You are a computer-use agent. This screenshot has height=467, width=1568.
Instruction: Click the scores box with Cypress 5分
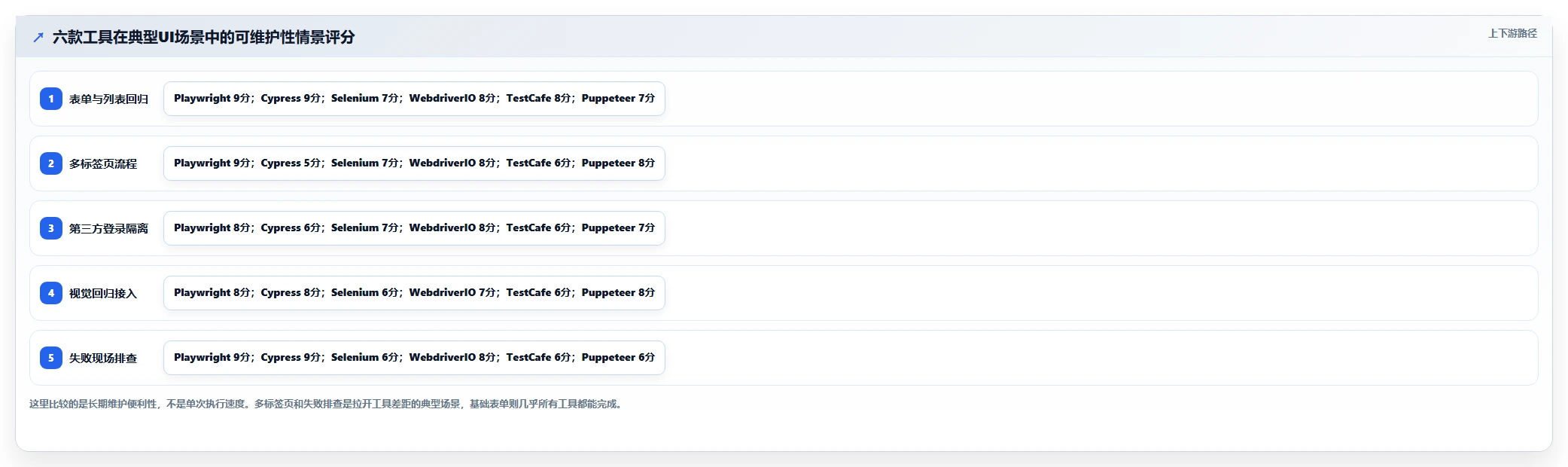[414, 163]
